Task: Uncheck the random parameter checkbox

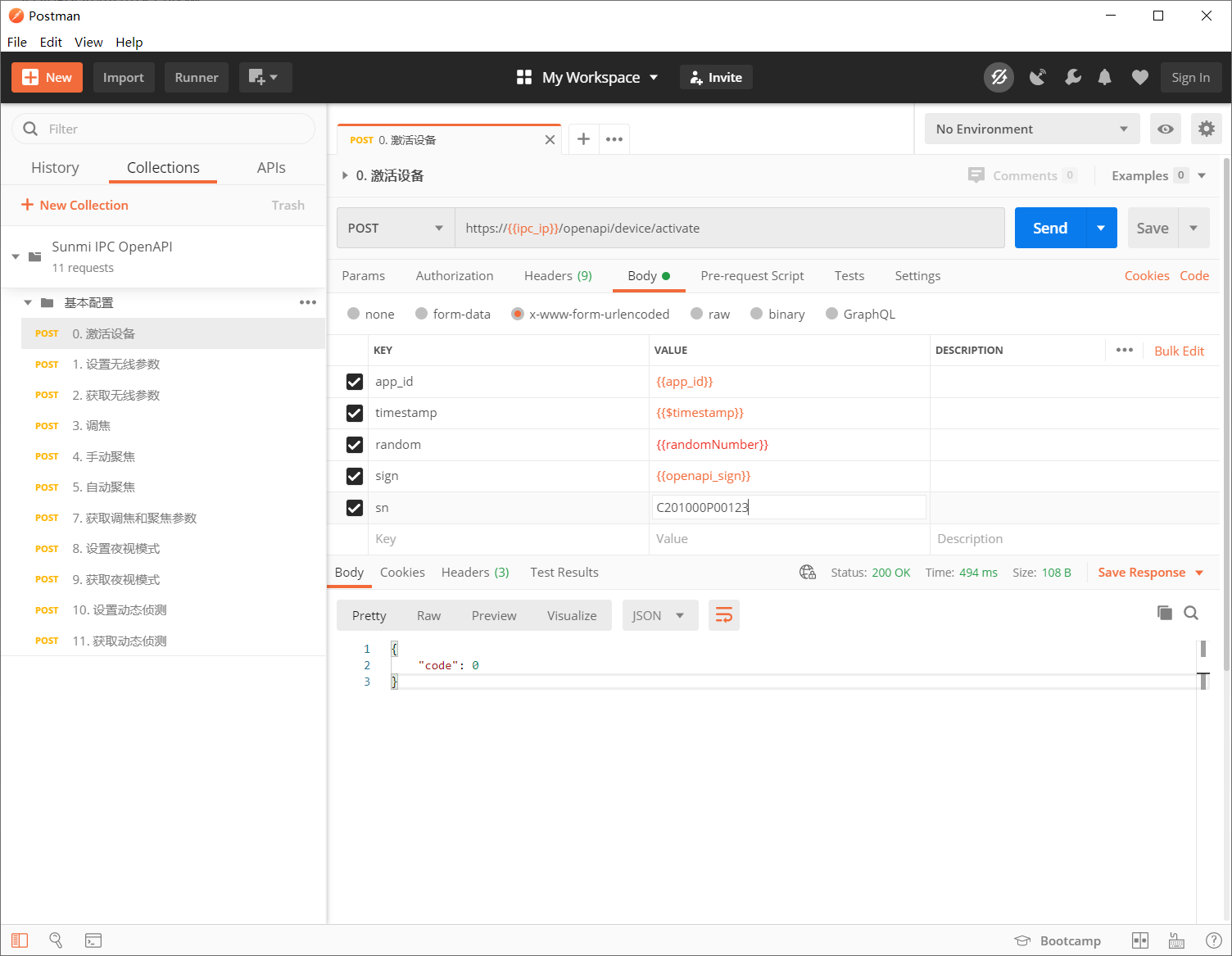Action: [355, 445]
